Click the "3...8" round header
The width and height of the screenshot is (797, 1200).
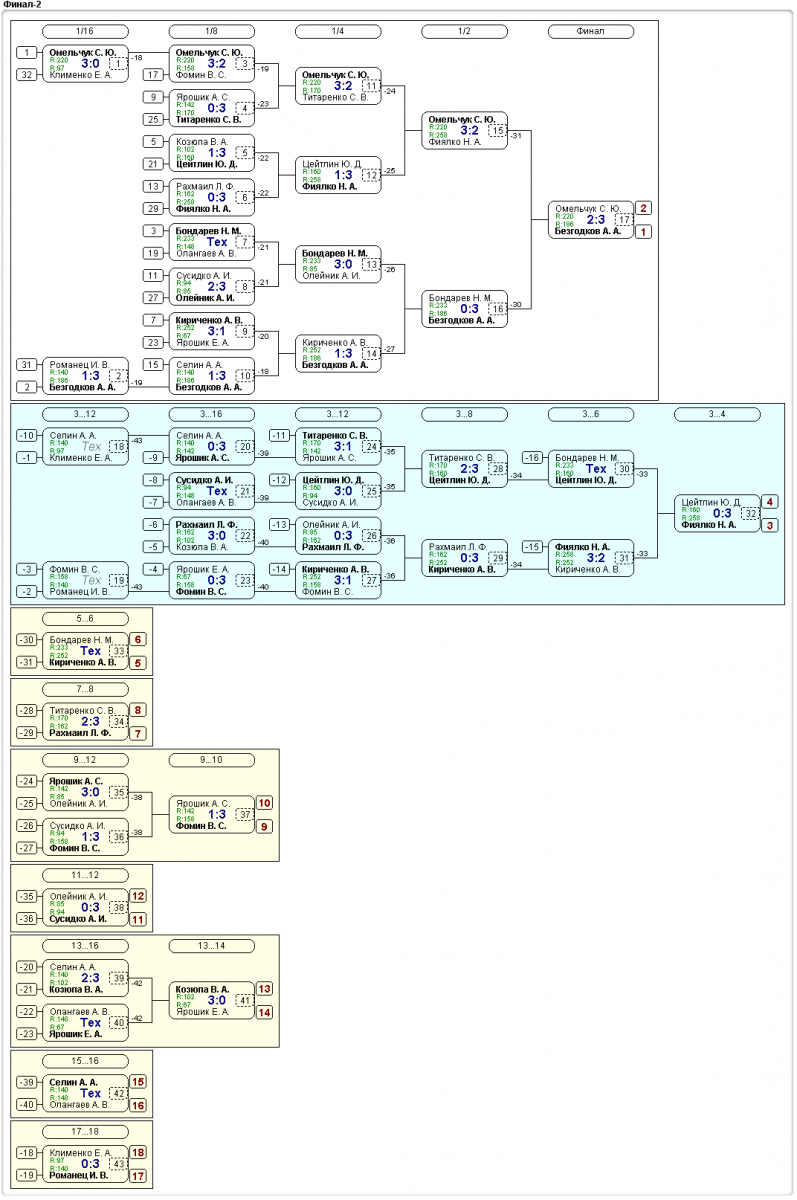(464, 414)
